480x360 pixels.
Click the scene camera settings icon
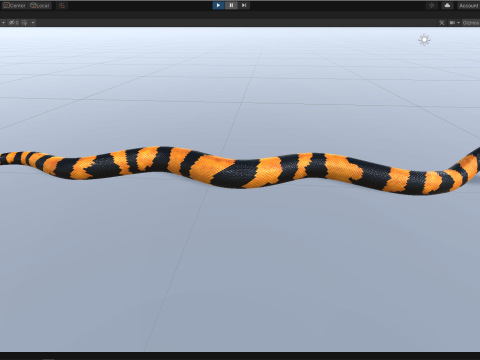(452, 23)
